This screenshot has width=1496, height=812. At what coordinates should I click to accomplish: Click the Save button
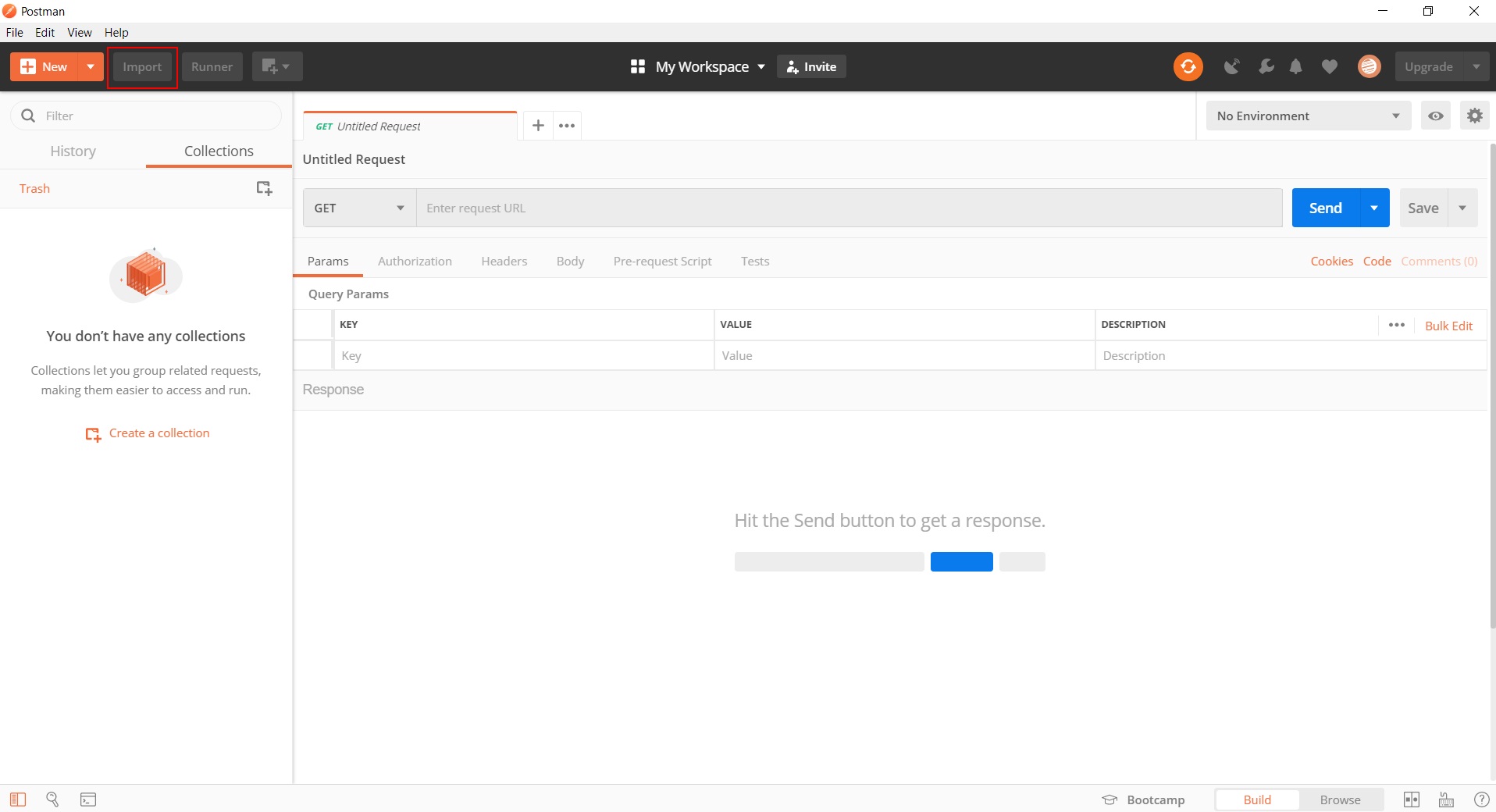pyautogui.click(x=1423, y=208)
